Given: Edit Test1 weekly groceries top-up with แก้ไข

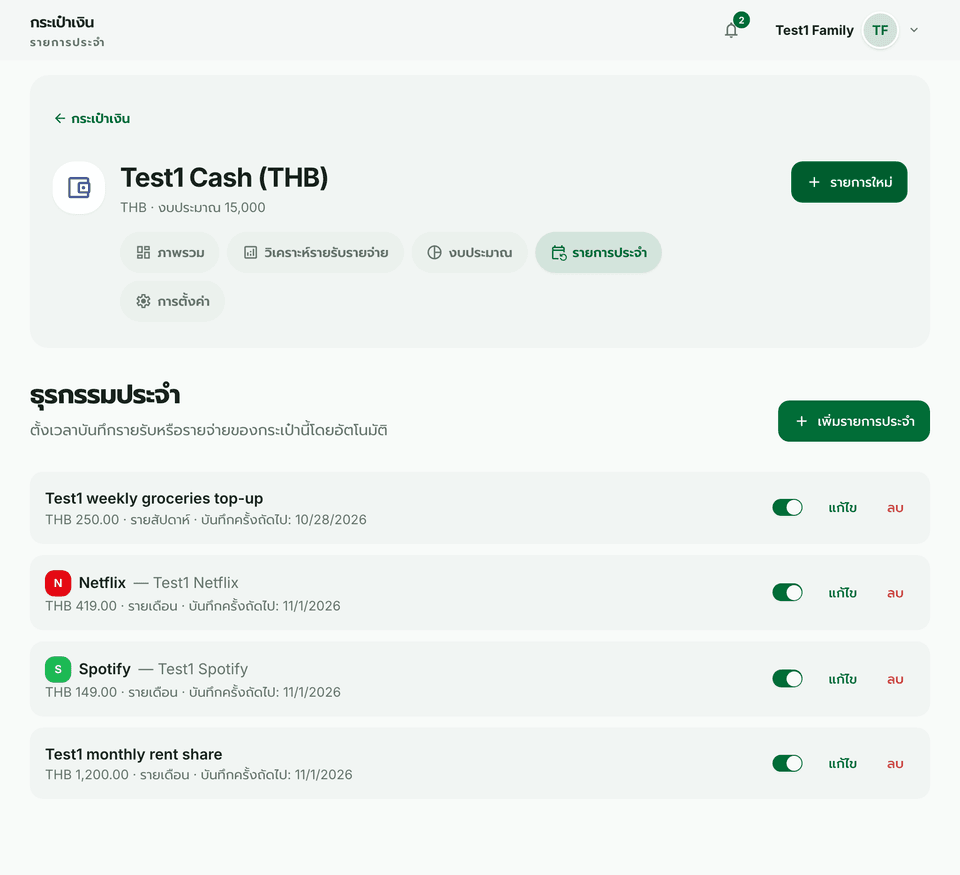Looking at the screenshot, I should pos(842,508).
